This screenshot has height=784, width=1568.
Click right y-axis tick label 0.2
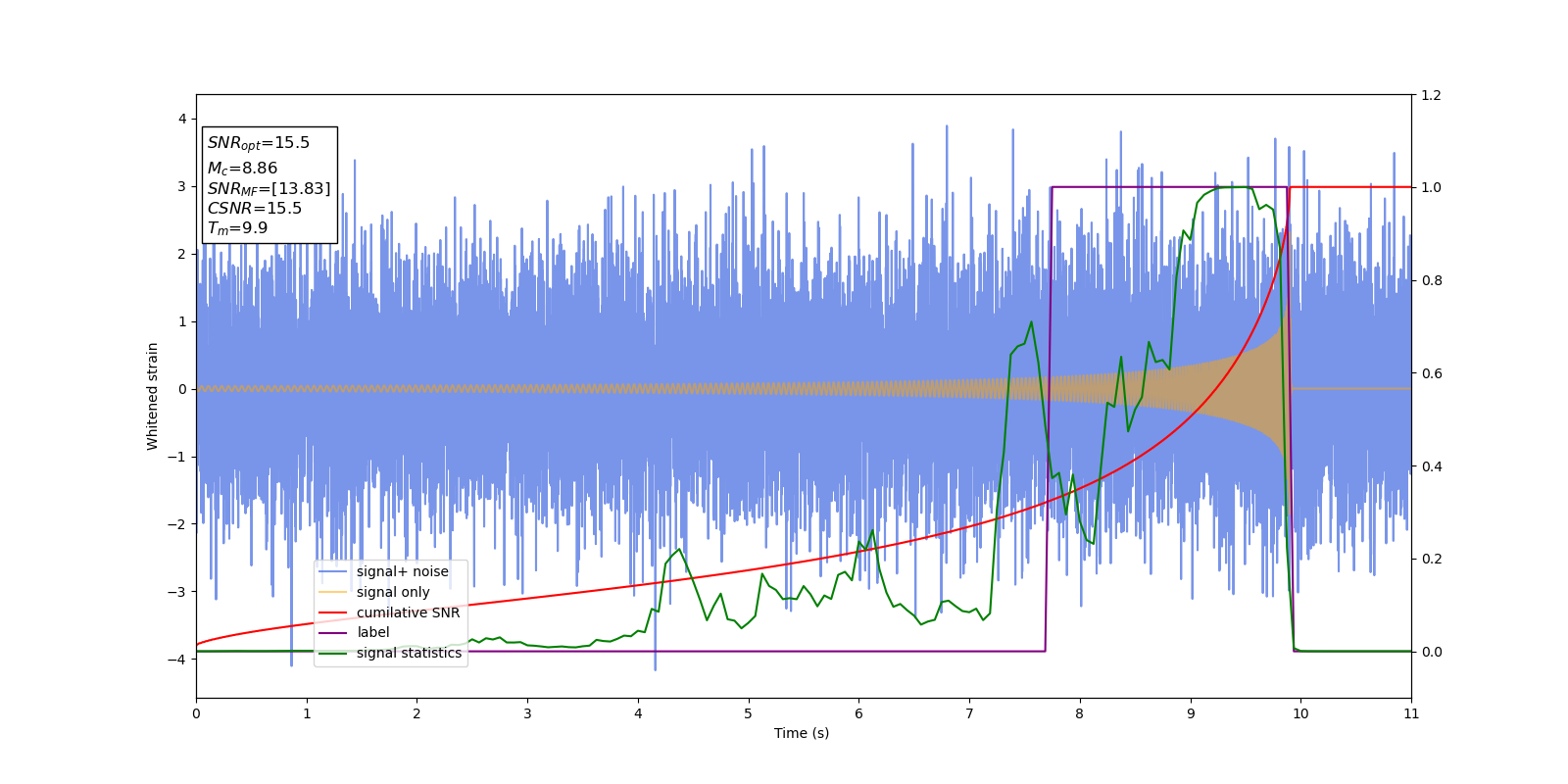tap(1431, 559)
